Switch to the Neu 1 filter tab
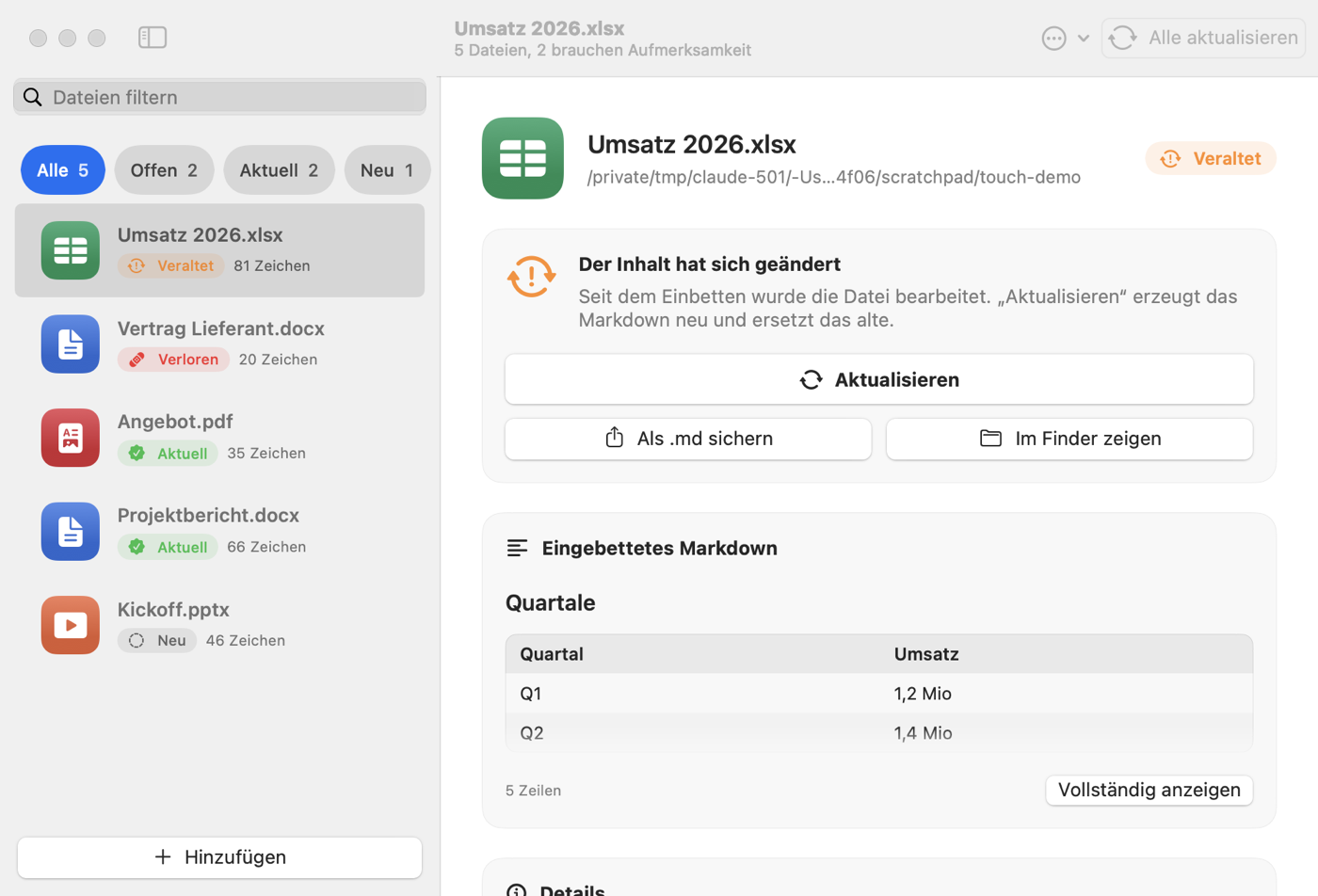The height and width of the screenshot is (896, 1318). point(387,170)
